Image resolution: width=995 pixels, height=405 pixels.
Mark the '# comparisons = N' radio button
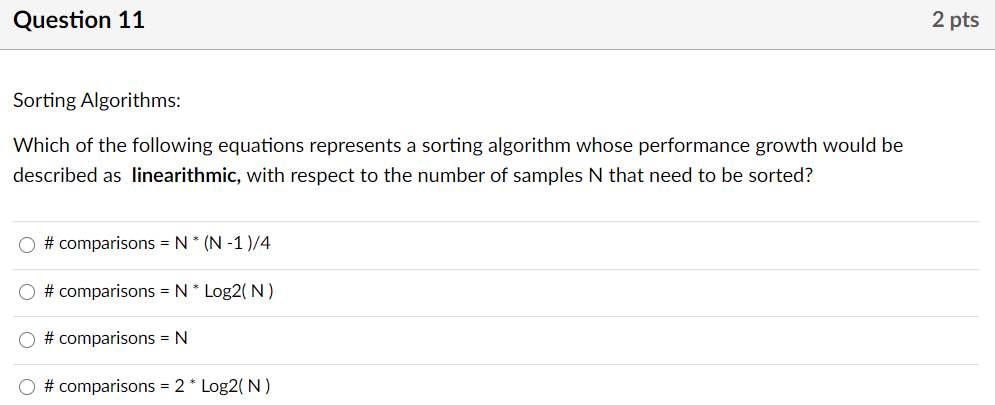pos(27,340)
